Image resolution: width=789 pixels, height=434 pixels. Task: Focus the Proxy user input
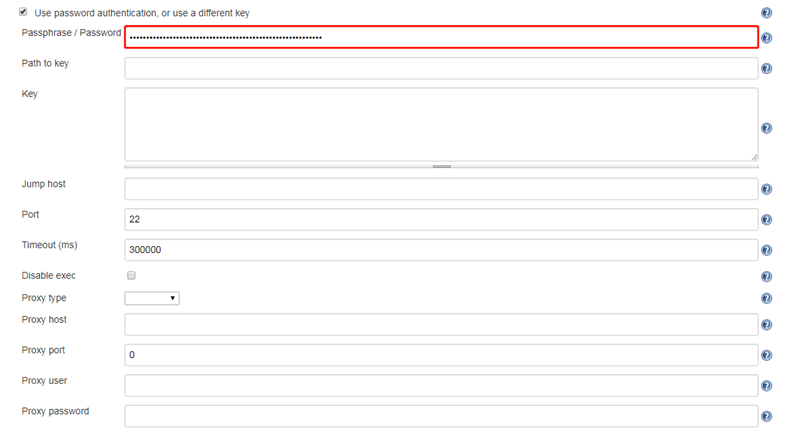441,386
